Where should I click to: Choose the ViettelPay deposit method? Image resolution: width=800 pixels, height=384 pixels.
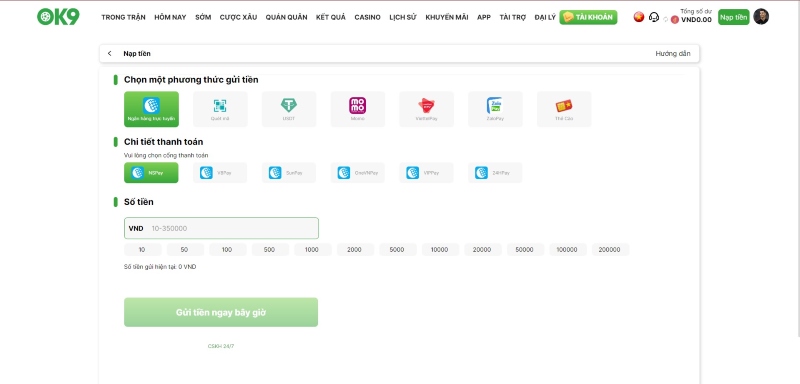tap(426, 109)
